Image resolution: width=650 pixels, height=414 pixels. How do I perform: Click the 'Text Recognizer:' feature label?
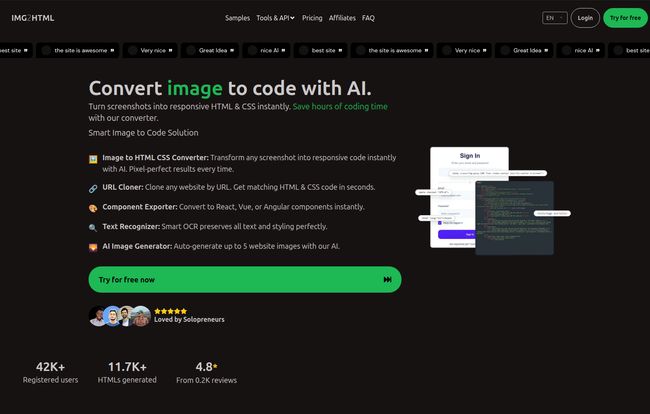coord(131,227)
